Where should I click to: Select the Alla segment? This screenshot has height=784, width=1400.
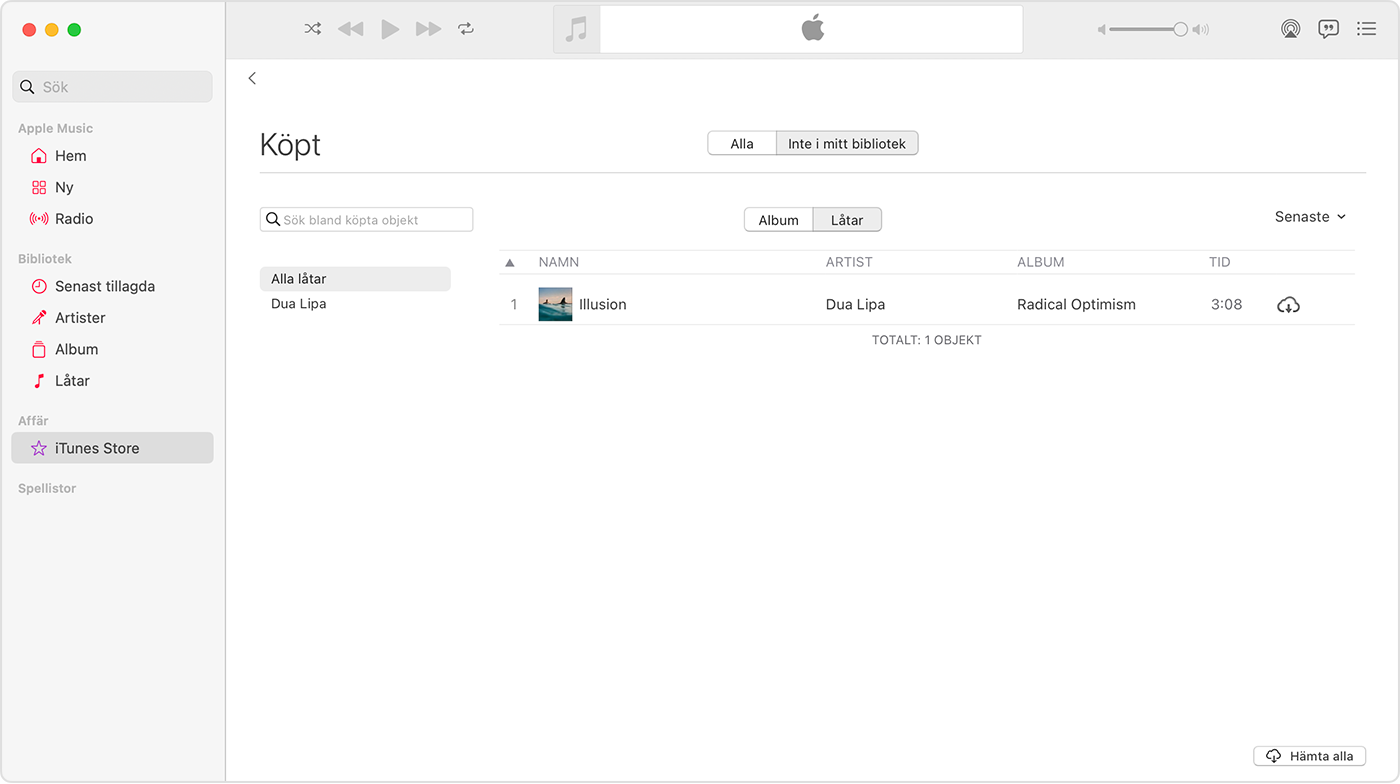click(742, 144)
